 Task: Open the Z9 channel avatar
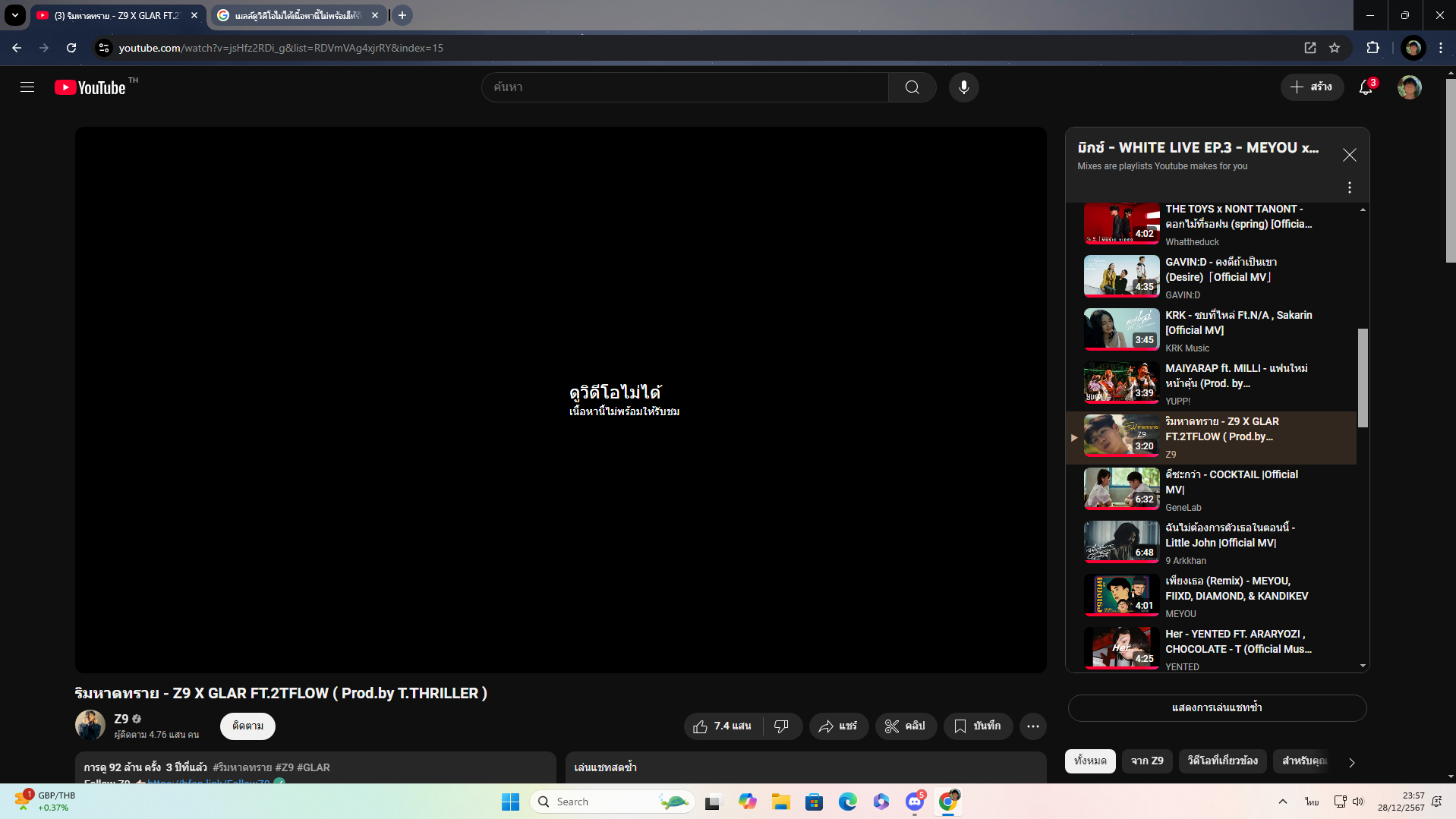90,725
